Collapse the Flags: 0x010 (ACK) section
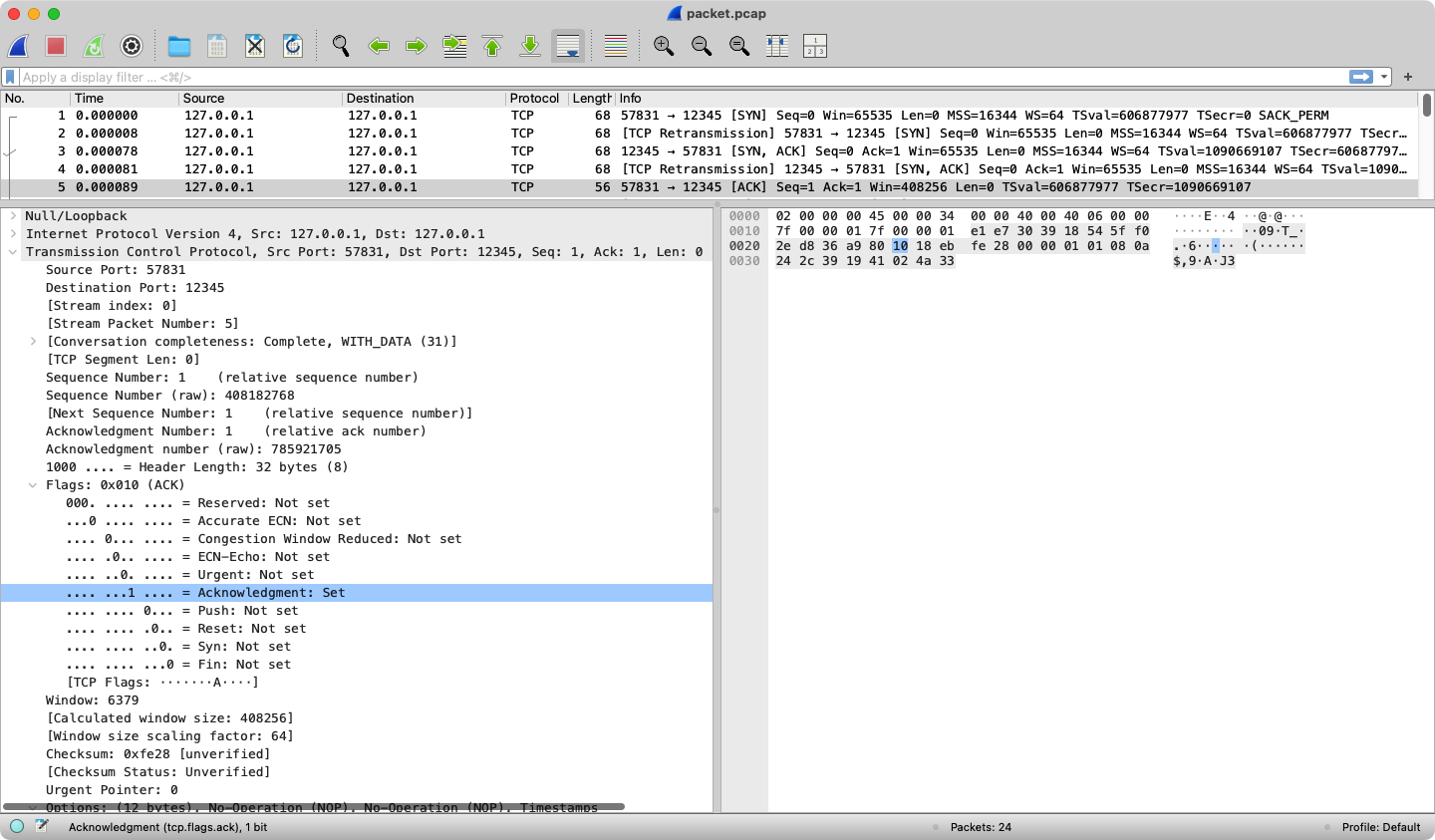The height and width of the screenshot is (840, 1435). (x=33, y=485)
